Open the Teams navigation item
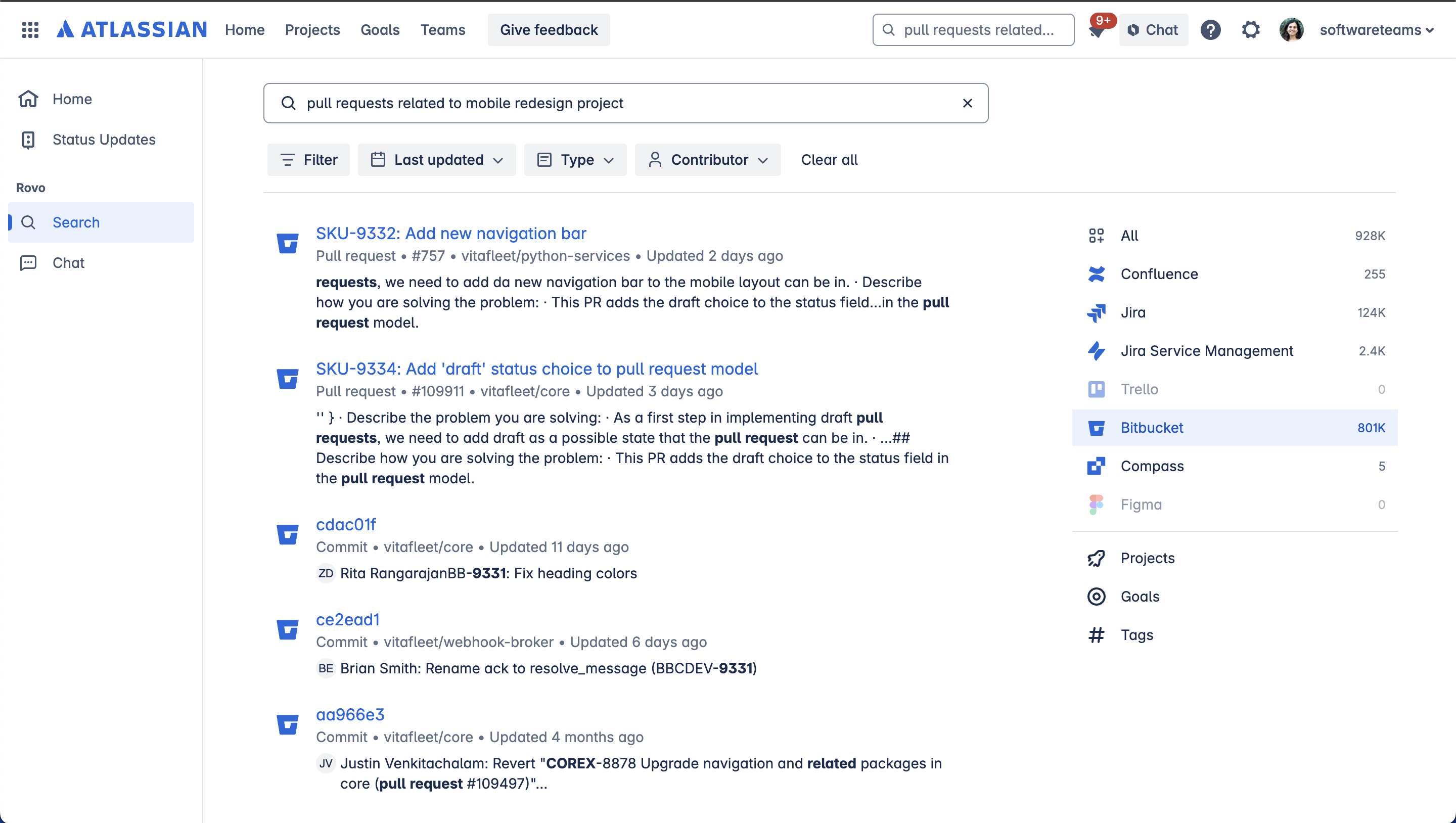This screenshot has width=1456, height=823. pos(442,29)
